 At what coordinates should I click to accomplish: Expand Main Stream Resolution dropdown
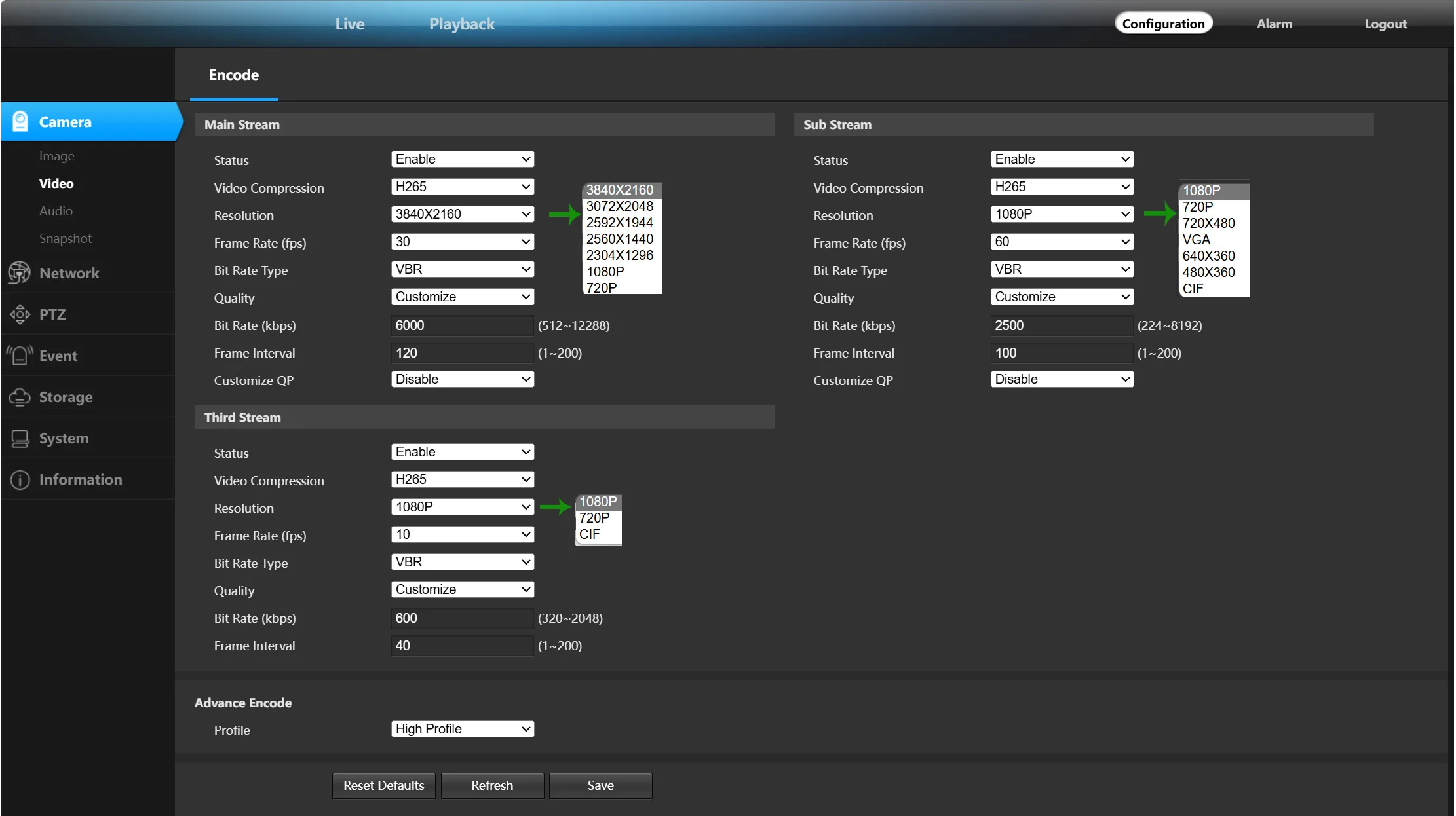tap(462, 214)
